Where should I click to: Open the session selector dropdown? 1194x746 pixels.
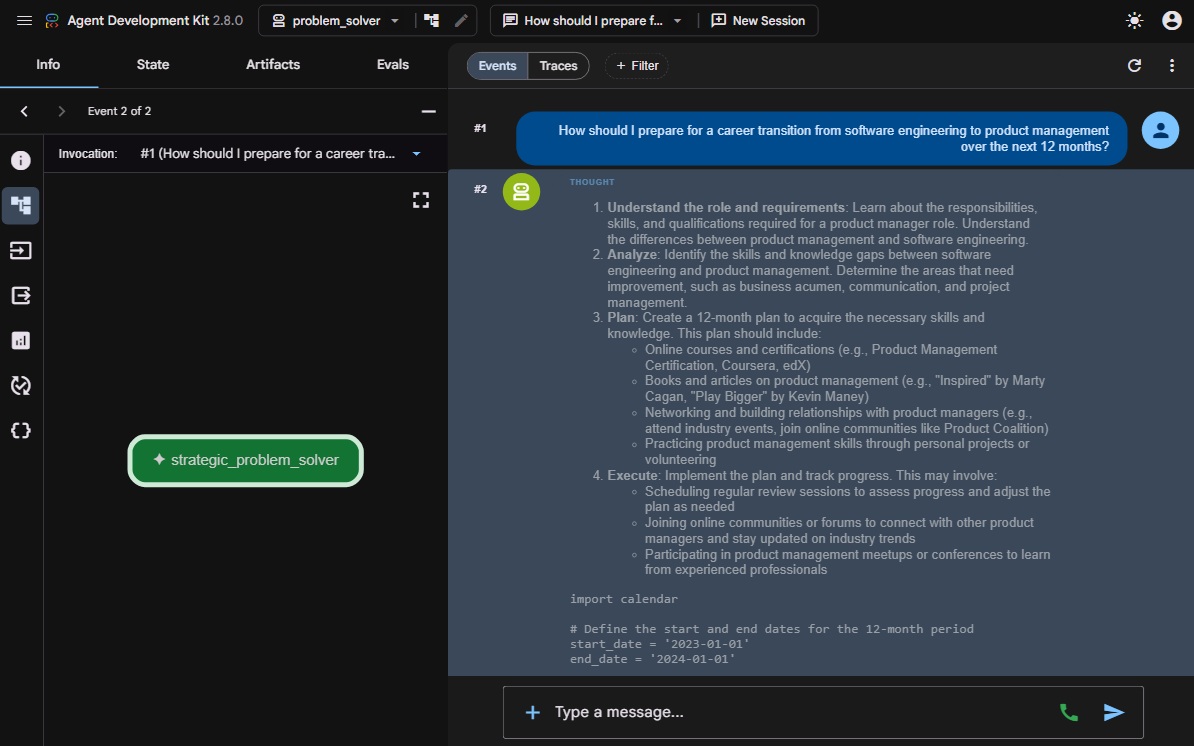tap(592, 21)
